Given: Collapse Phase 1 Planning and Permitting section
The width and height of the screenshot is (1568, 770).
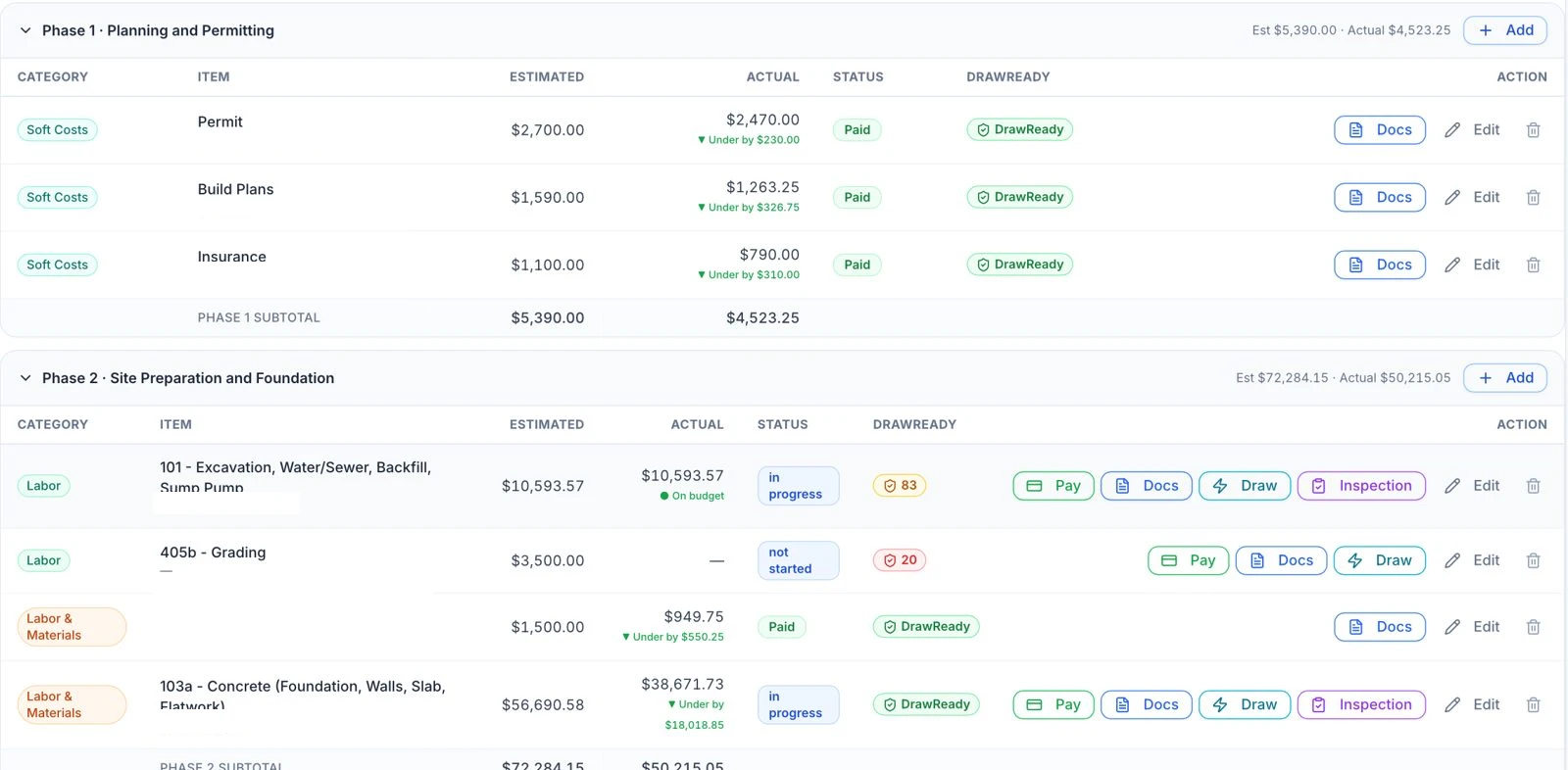Looking at the screenshot, I should point(25,30).
